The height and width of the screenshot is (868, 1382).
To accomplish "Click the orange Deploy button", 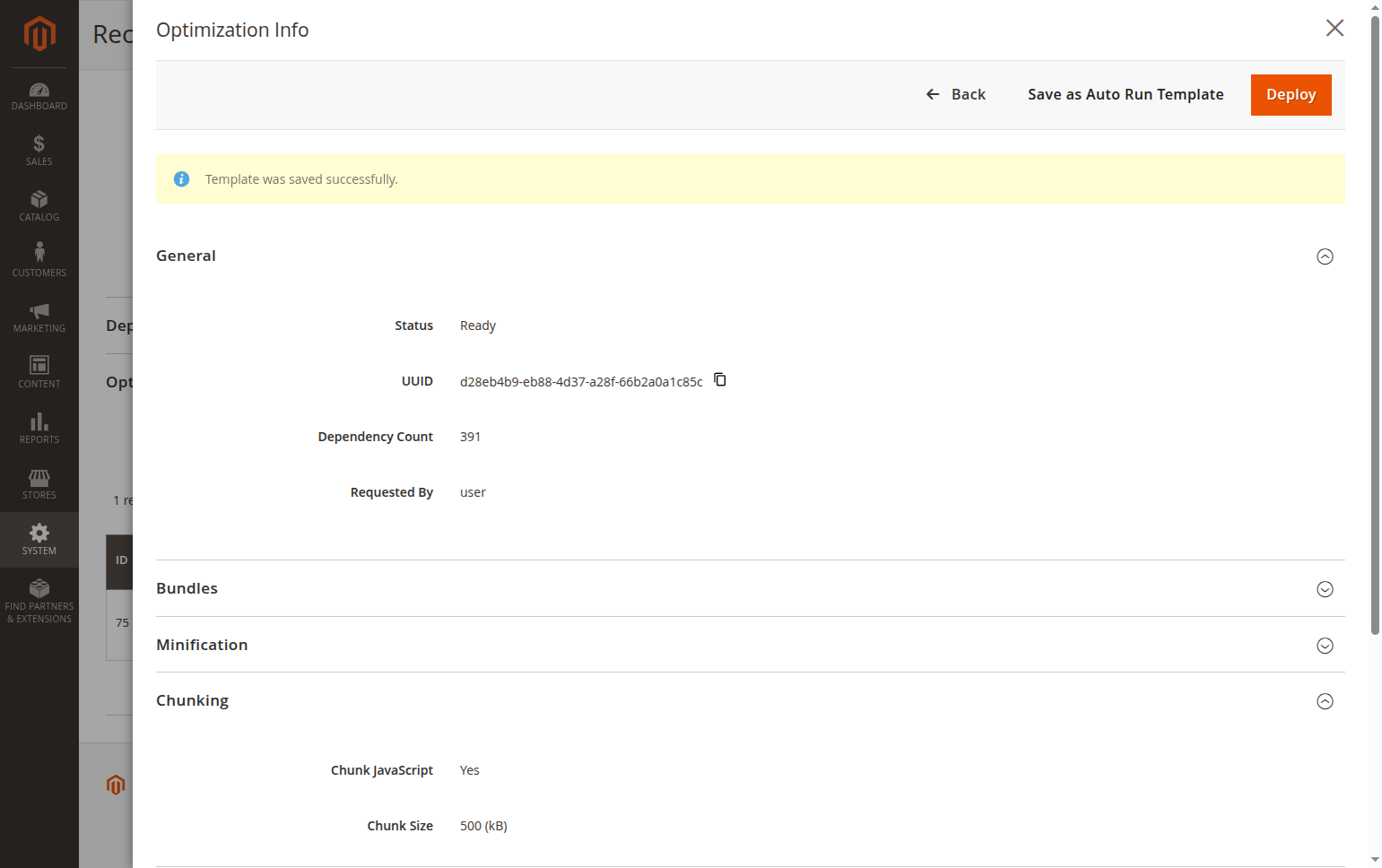I will [1291, 95].
